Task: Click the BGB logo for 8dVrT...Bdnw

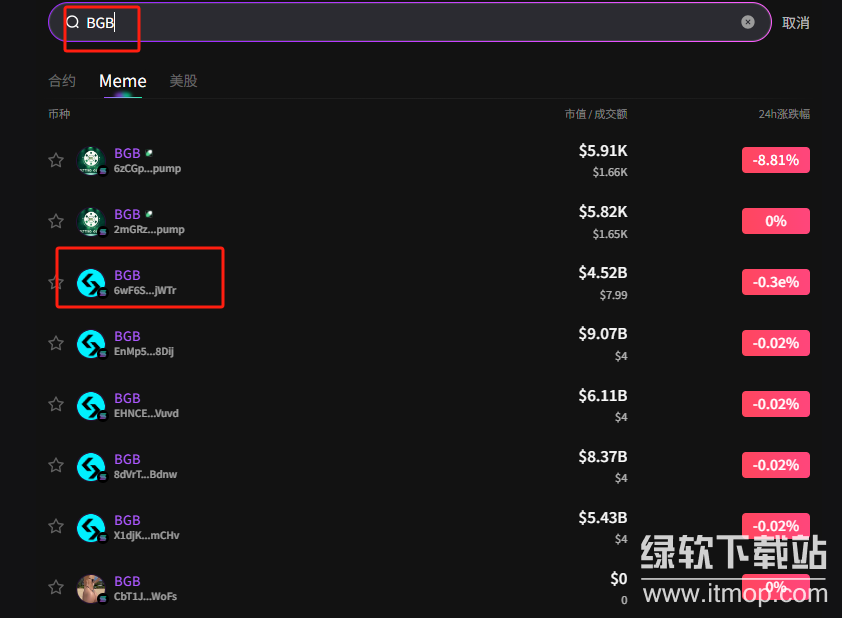Action: pyautogui.click(x=91, y=466)
